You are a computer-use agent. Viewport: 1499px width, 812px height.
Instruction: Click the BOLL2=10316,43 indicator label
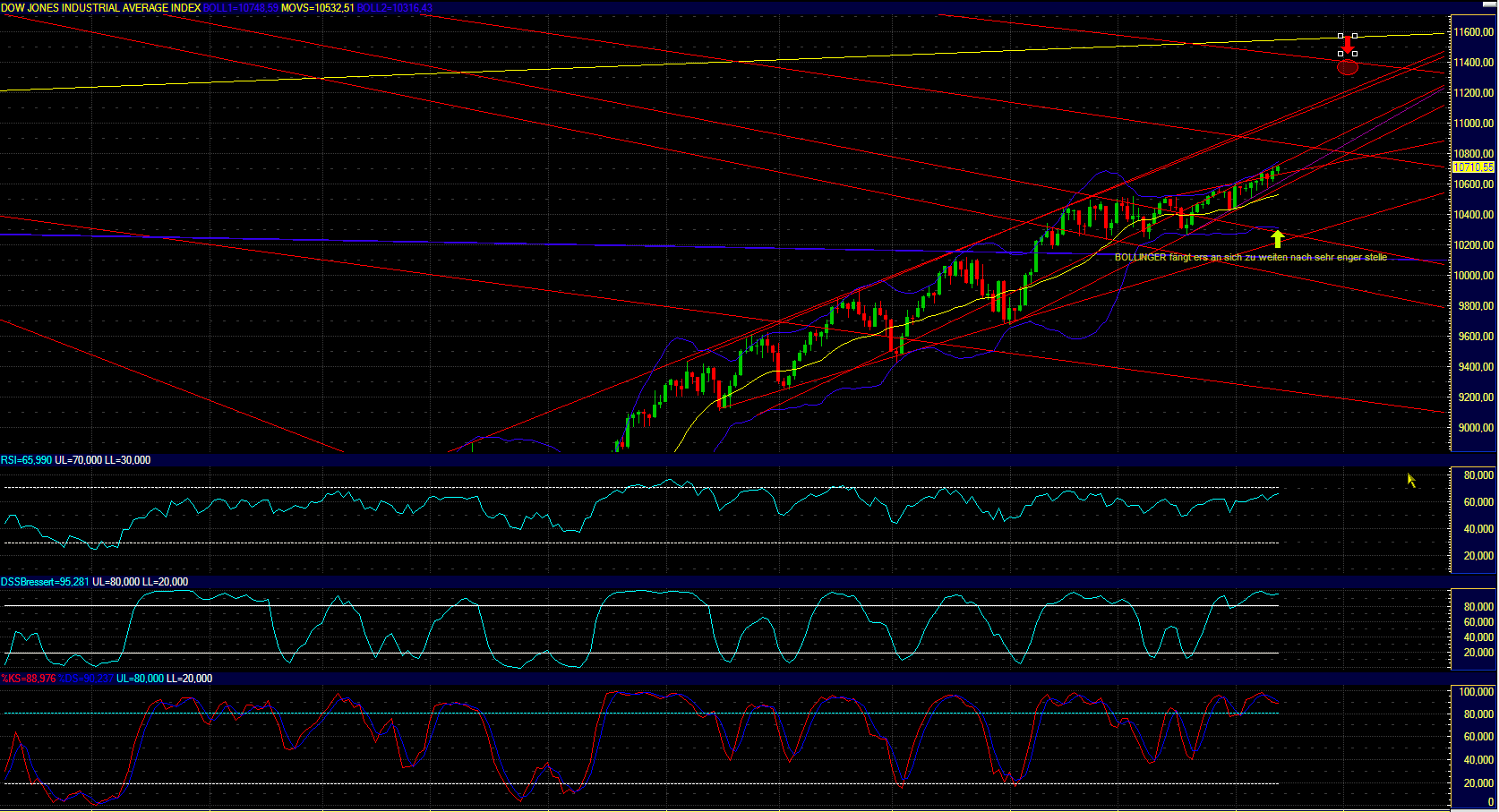[395, 8]
